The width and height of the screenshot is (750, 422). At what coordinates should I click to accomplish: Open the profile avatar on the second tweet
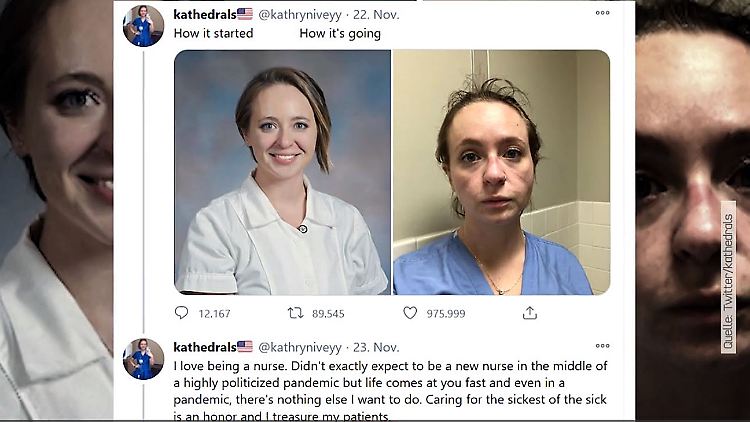(x=143, y=359)
